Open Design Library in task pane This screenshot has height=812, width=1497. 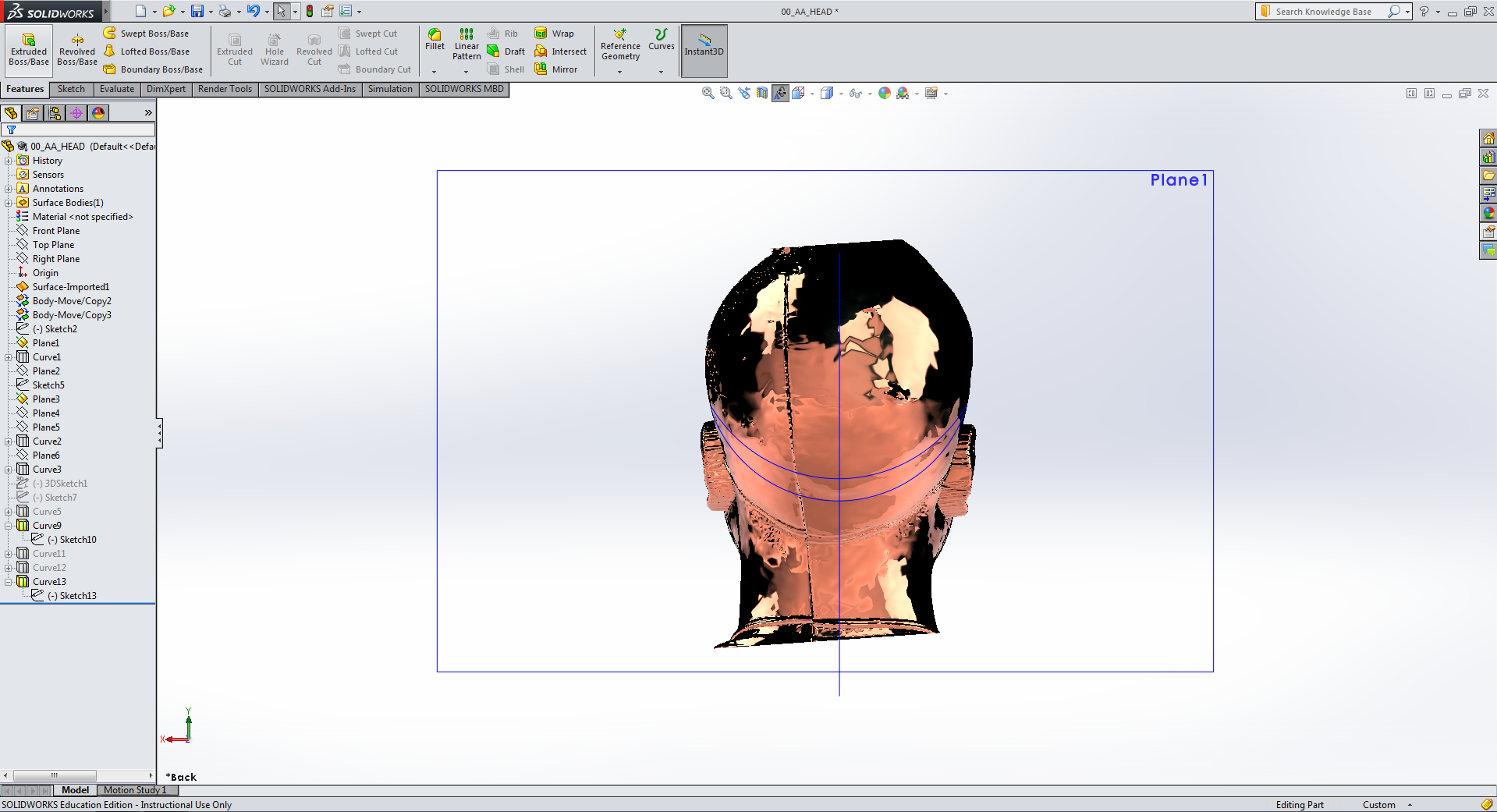1488,157
